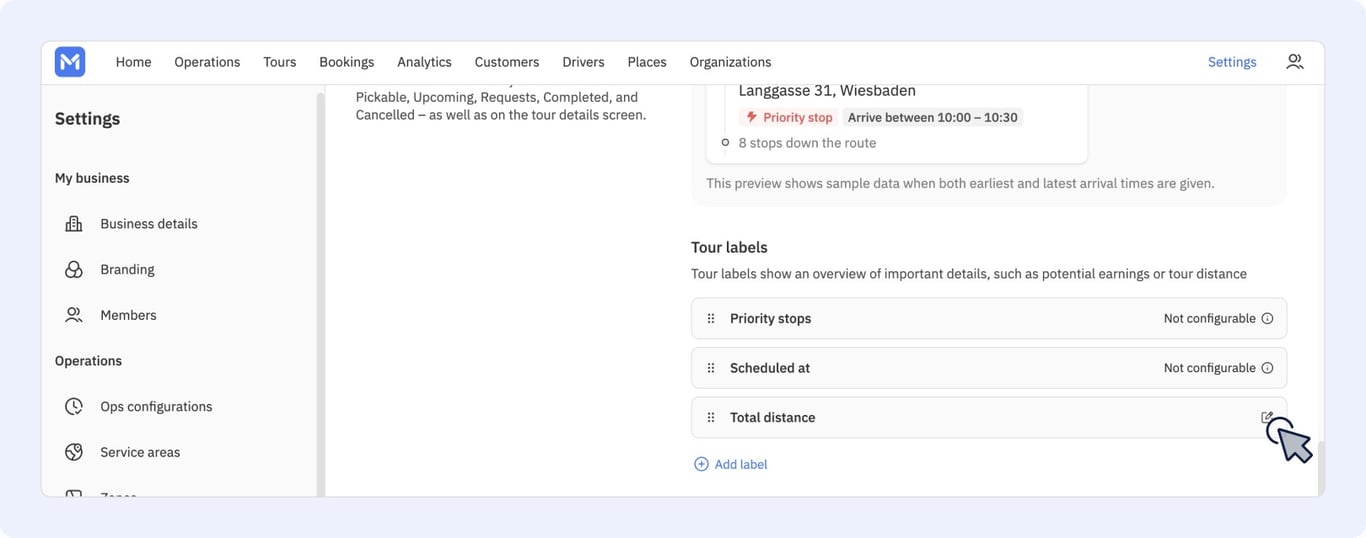This screenshot has height=538, width=1366.
Task: Click the Business details building icon
Action: tap(74, 224)
